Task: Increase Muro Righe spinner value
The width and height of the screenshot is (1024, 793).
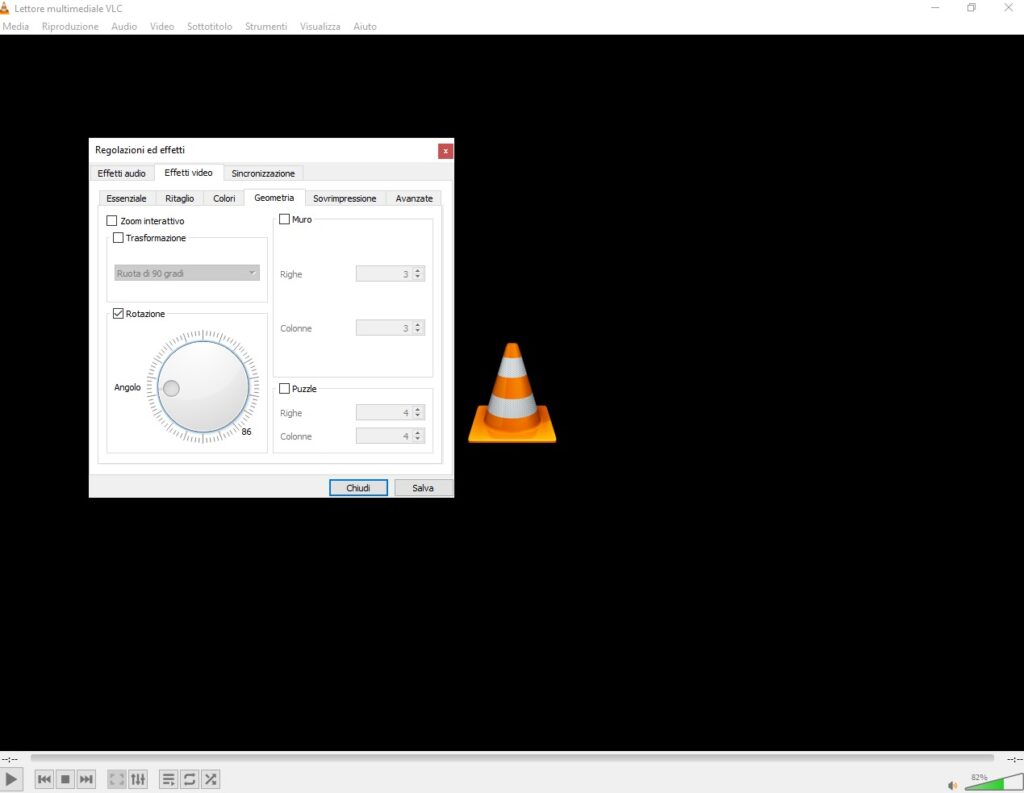Action: (x=418, y=270)
